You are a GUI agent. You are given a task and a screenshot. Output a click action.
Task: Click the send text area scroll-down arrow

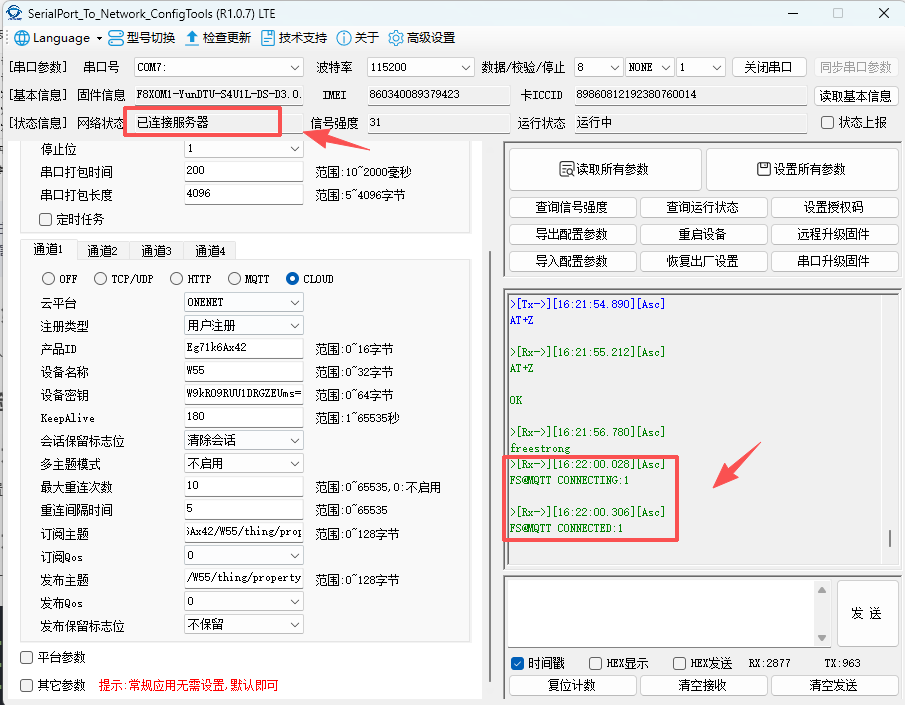[822, 638]
